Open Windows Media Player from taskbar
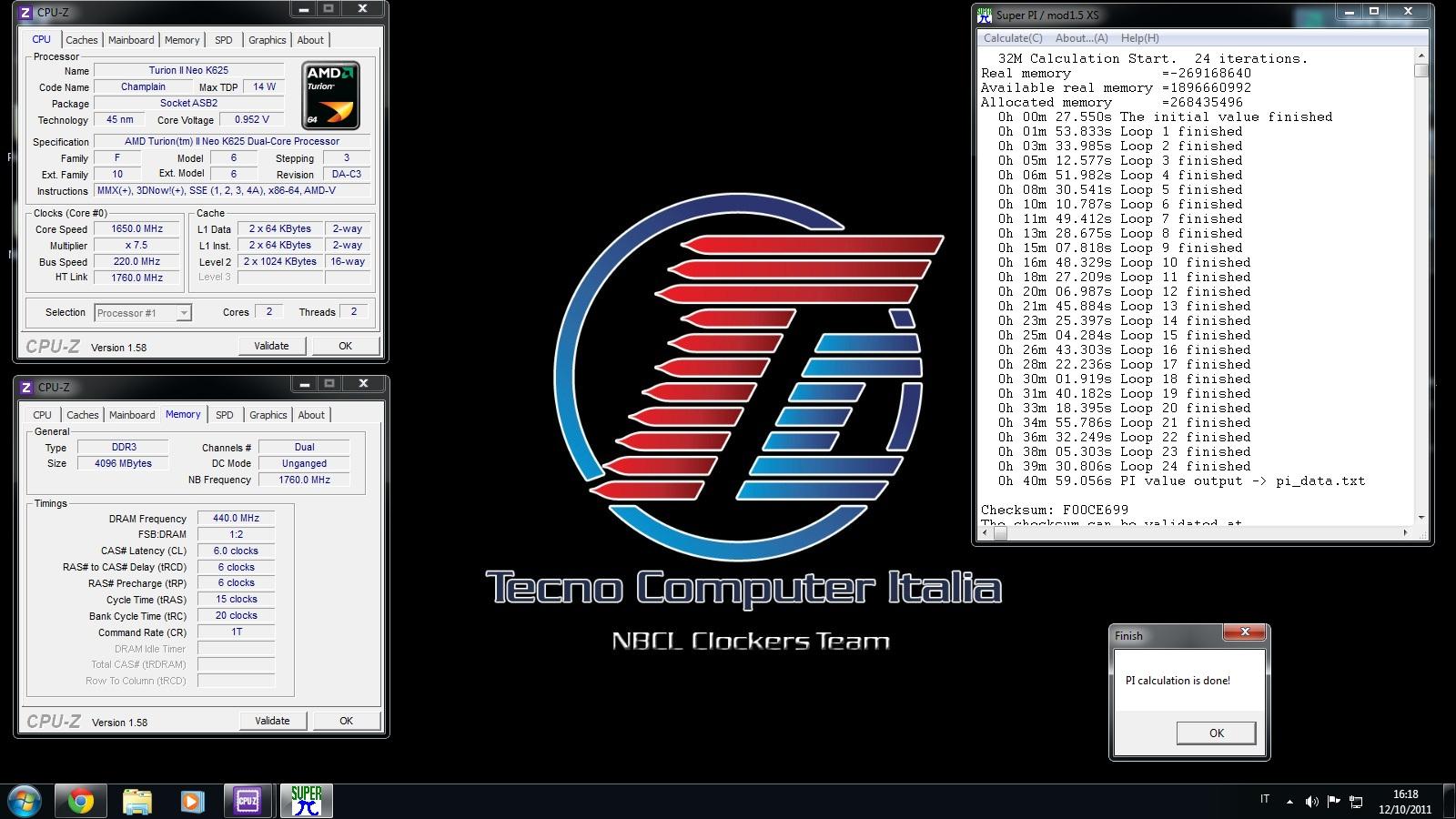The image size is (1456, 819). pos(192,801)
